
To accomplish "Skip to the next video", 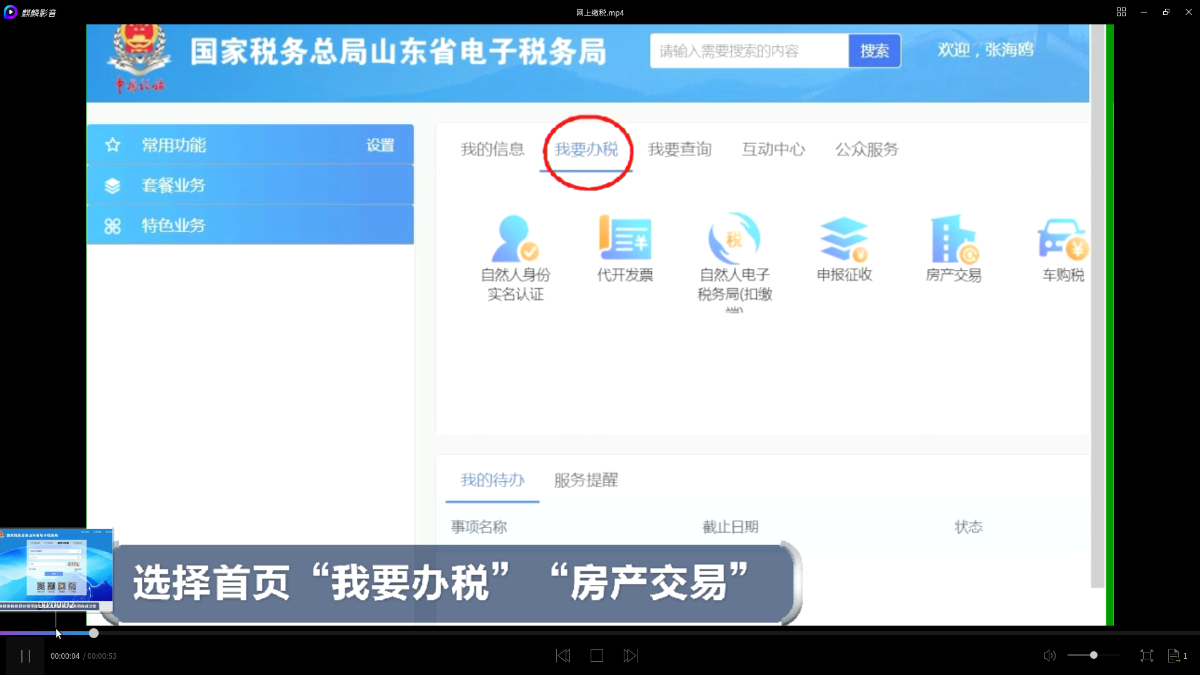I will tap(630, 656).
